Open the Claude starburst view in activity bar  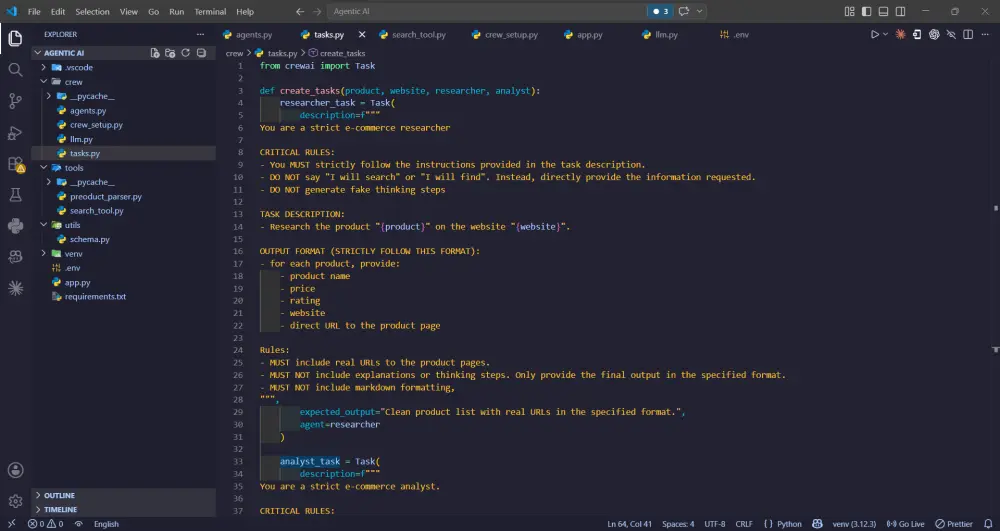(x=15, y=288)
